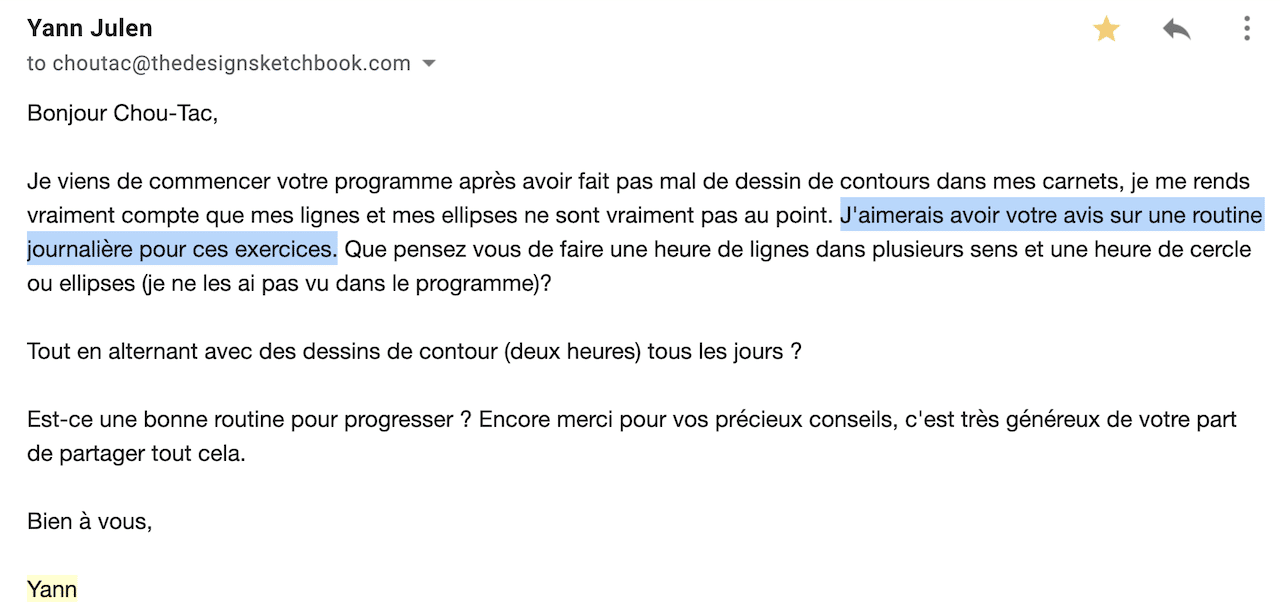1280x610 pixels.
Task: Click the closing line "Bien à vous,"
Action: [90, 521]
